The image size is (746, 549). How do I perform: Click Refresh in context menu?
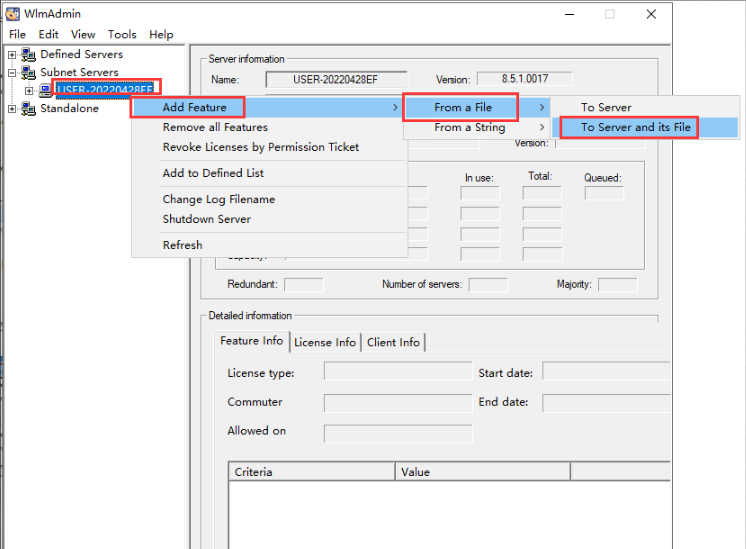182,245
